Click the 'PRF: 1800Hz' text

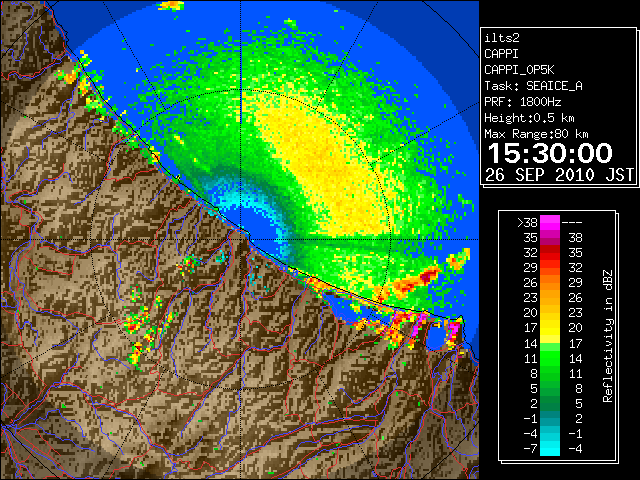[x=522, y=102]
